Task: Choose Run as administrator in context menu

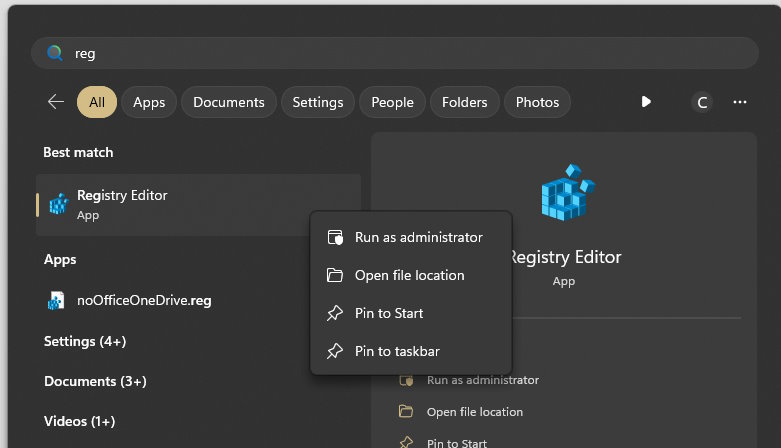Action: tap(411, 237)
